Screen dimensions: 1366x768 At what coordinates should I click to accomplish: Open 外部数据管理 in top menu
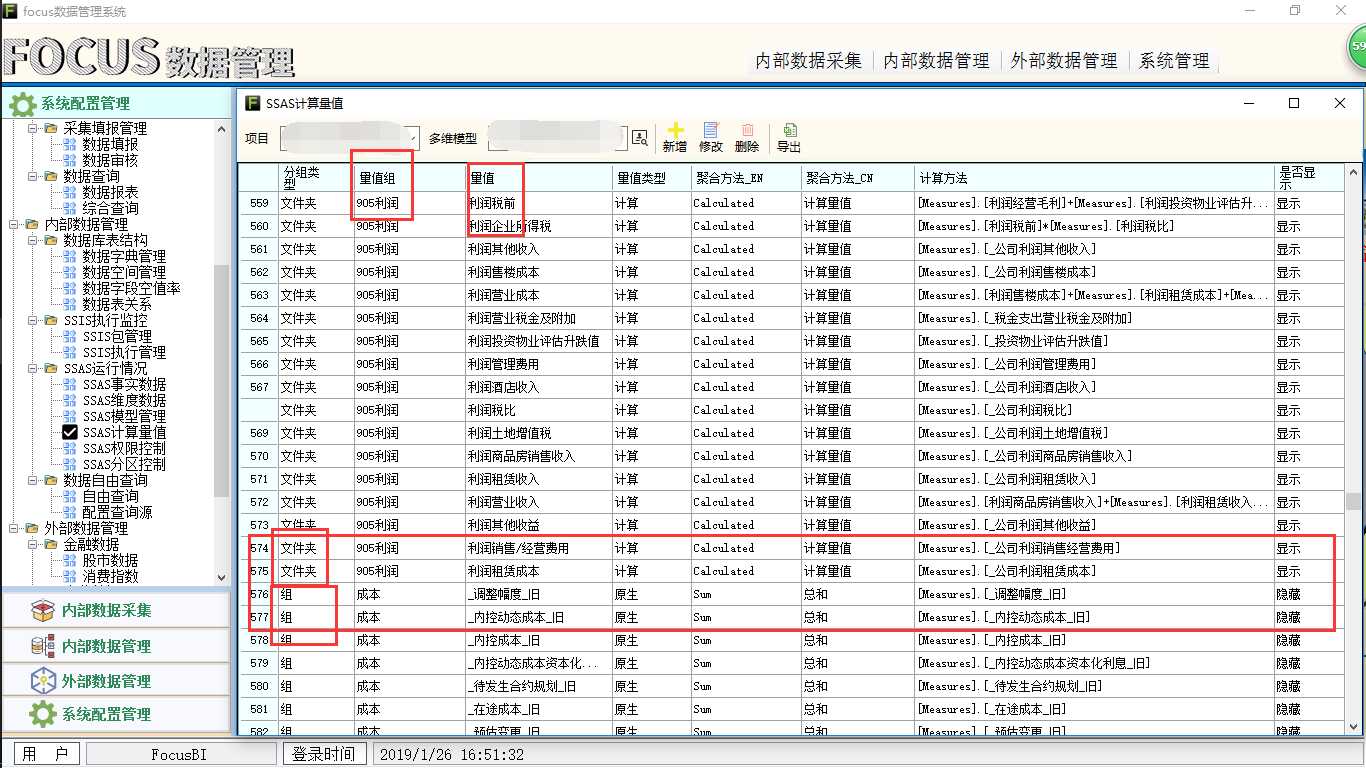1064,61
